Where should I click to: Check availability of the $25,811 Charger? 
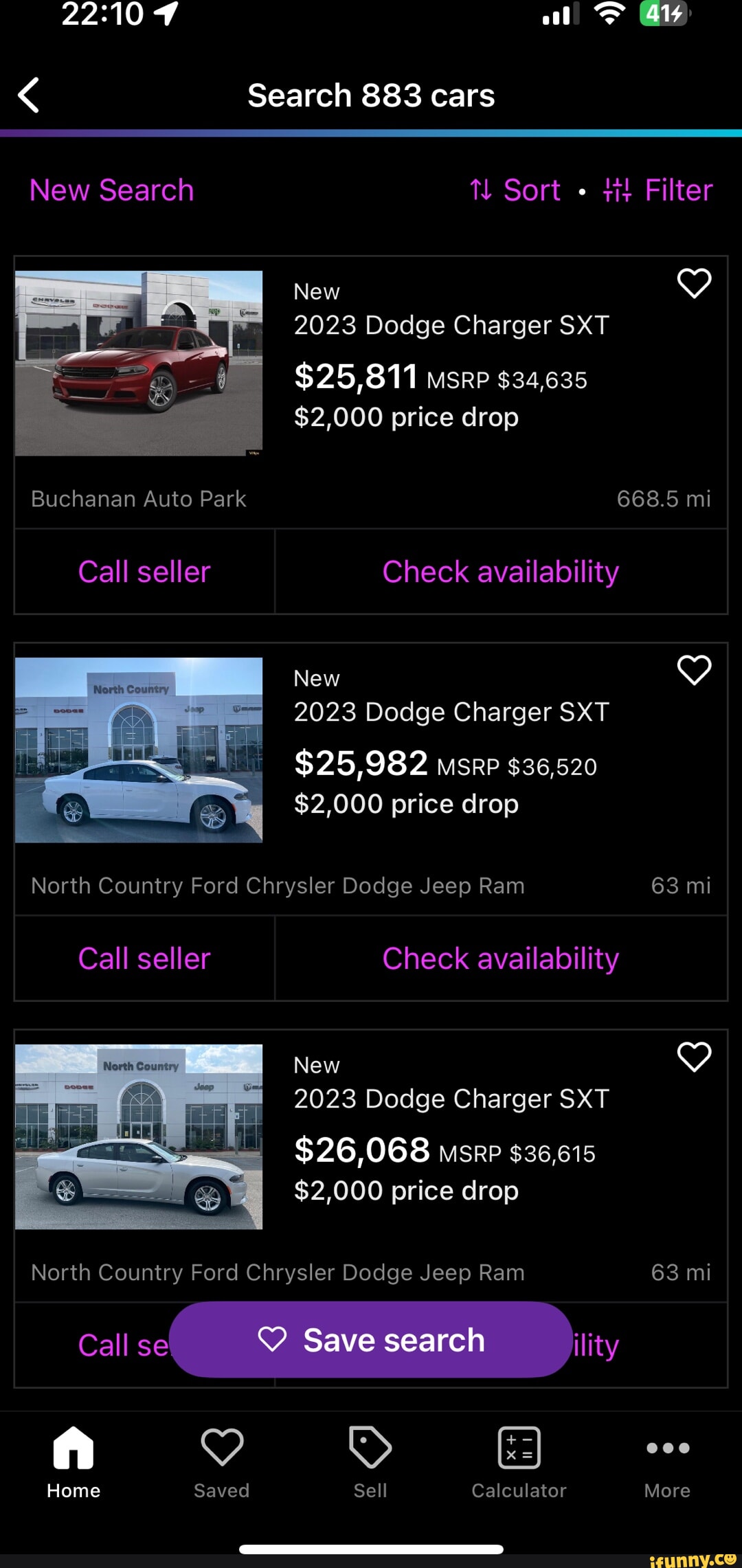(x=501, y=572)
